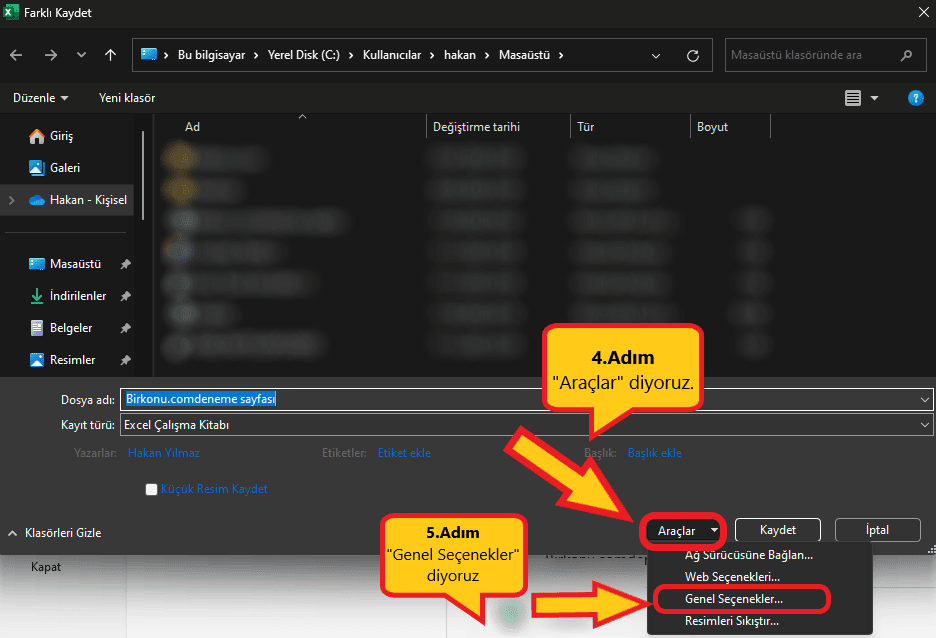Viewport: 936px width, 638px height.
Task: Click Etiket ekle link
Action: pos(404,453)
